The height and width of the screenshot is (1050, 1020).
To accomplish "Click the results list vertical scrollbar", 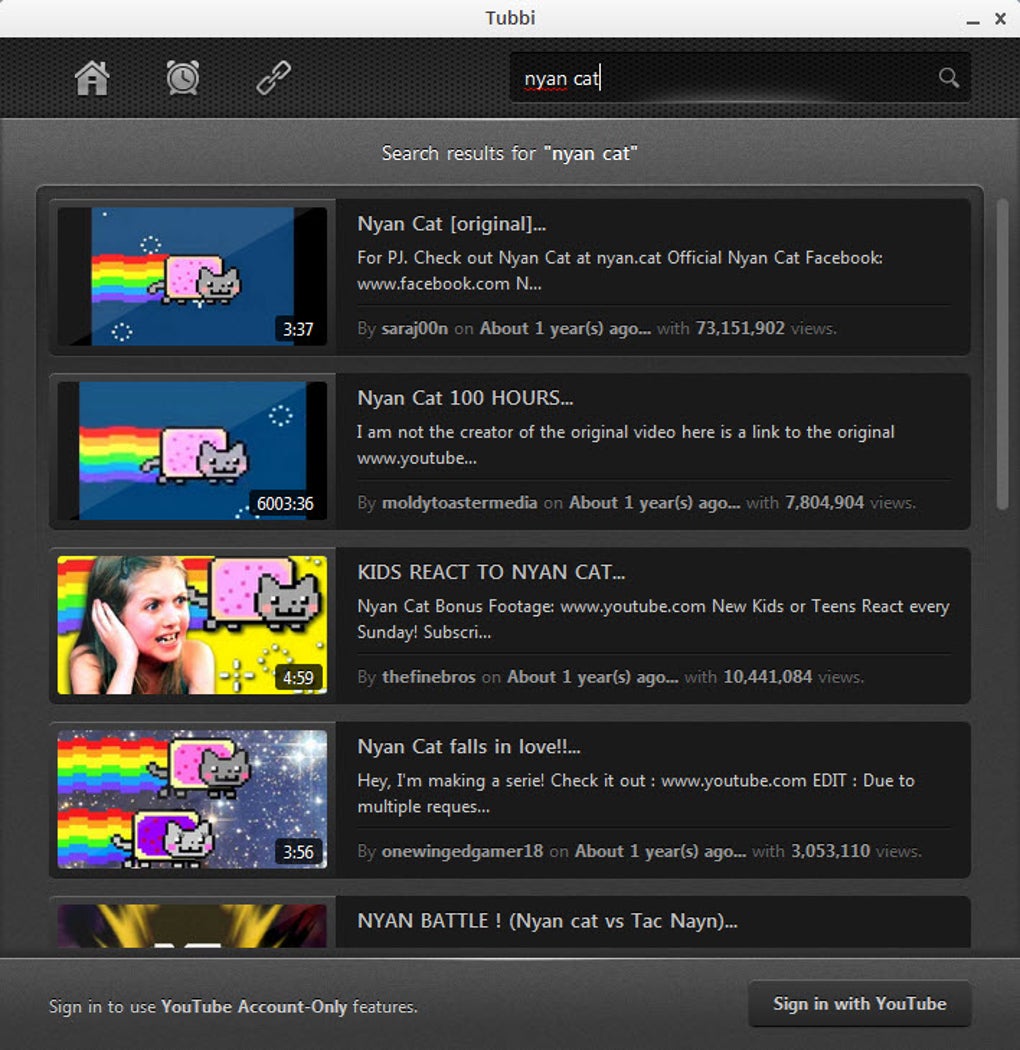I will pos(1002,354).
